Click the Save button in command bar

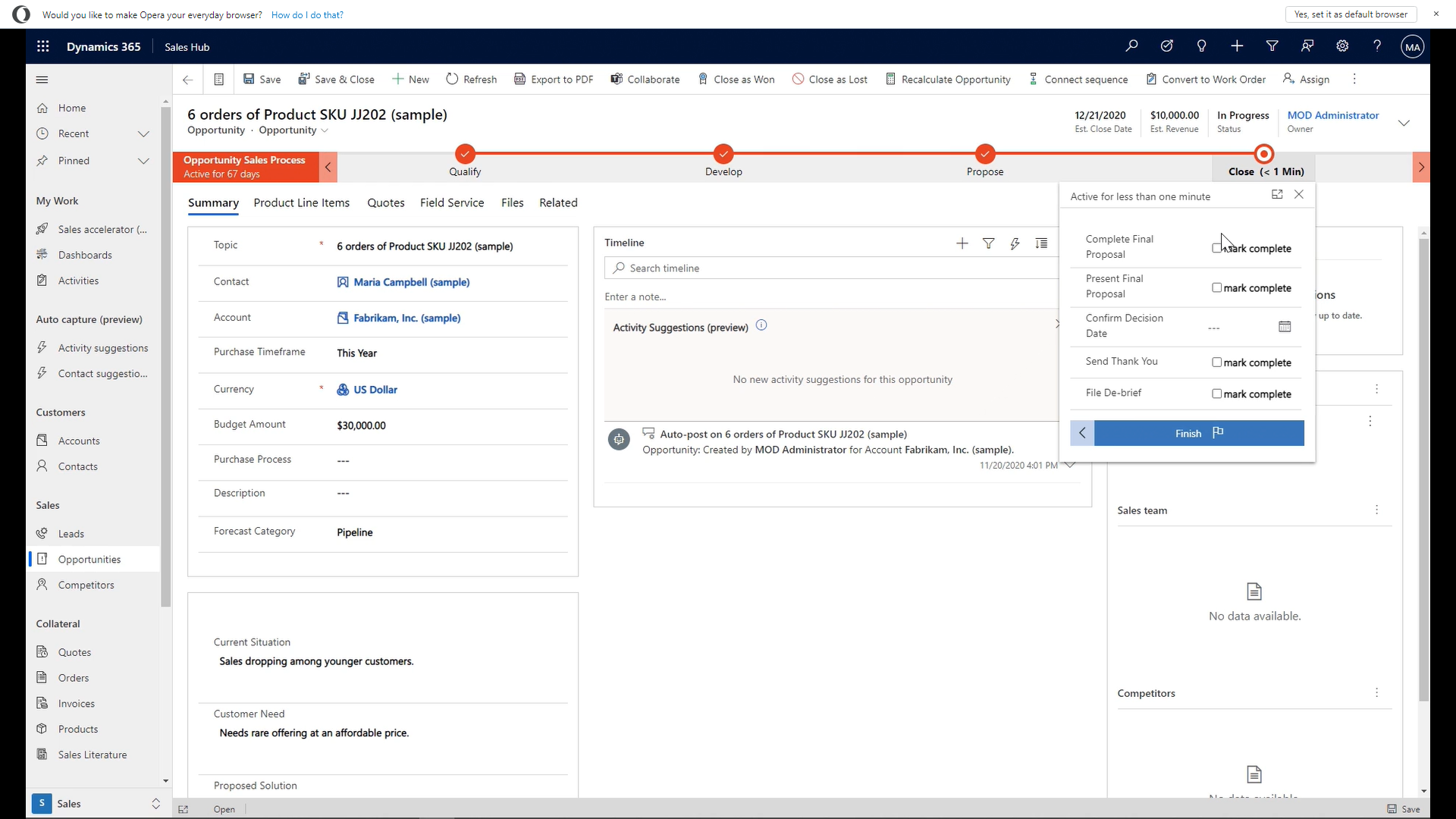[x=262, y=79]
